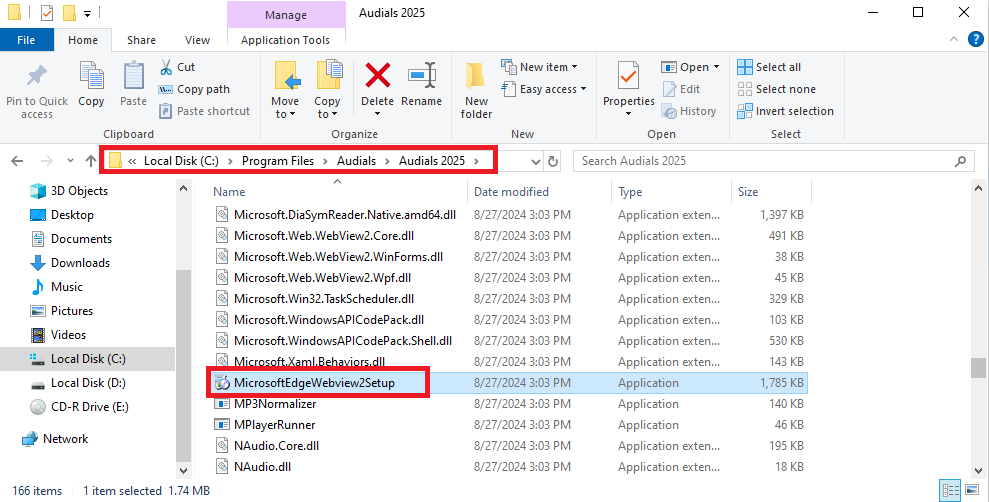Open 3D Objects in navigation pane
The width and height of the screenshot is (989, 502).
click(69, 190)
